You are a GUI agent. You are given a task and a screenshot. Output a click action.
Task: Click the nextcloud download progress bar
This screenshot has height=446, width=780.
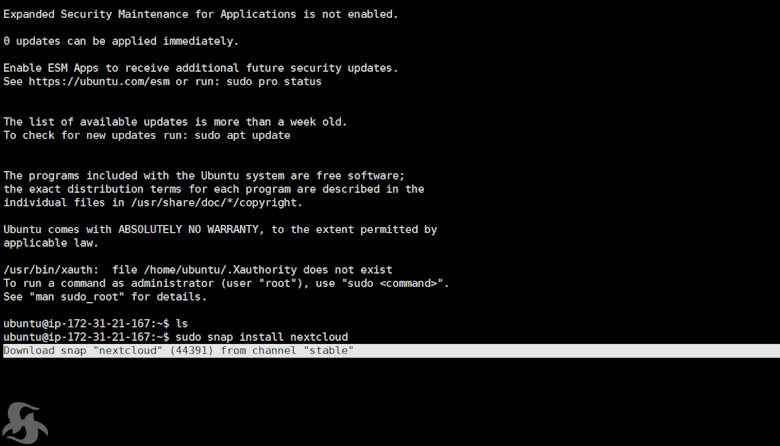tap(390, 351)
